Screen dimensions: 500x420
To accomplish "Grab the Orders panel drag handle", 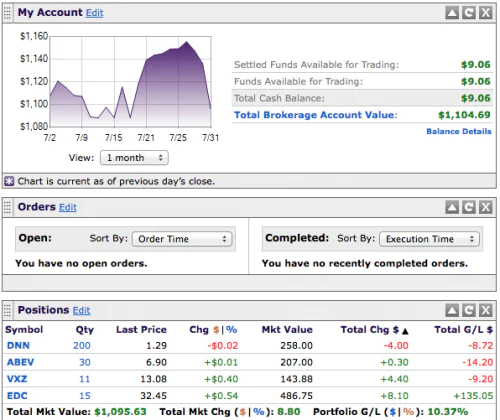I will click(x=7, y=207).
